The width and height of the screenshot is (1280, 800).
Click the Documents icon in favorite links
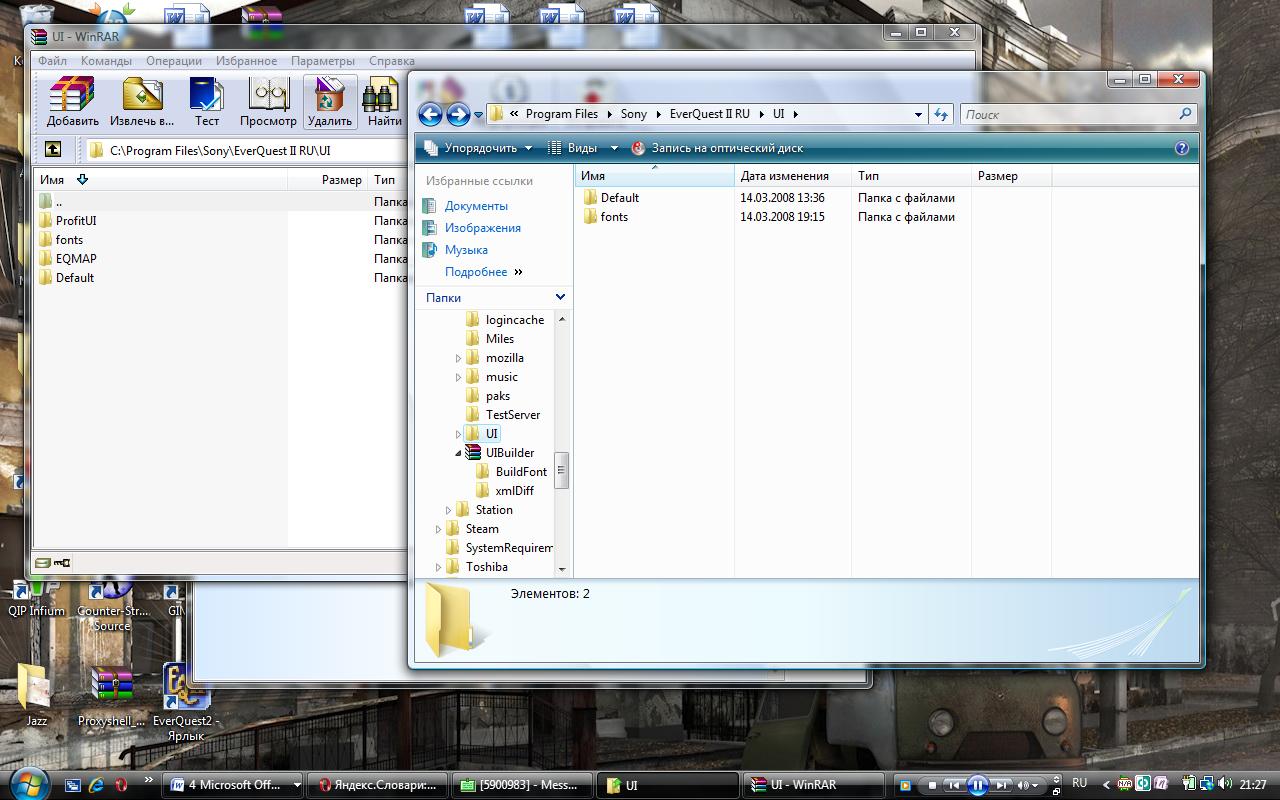[430, 206]
